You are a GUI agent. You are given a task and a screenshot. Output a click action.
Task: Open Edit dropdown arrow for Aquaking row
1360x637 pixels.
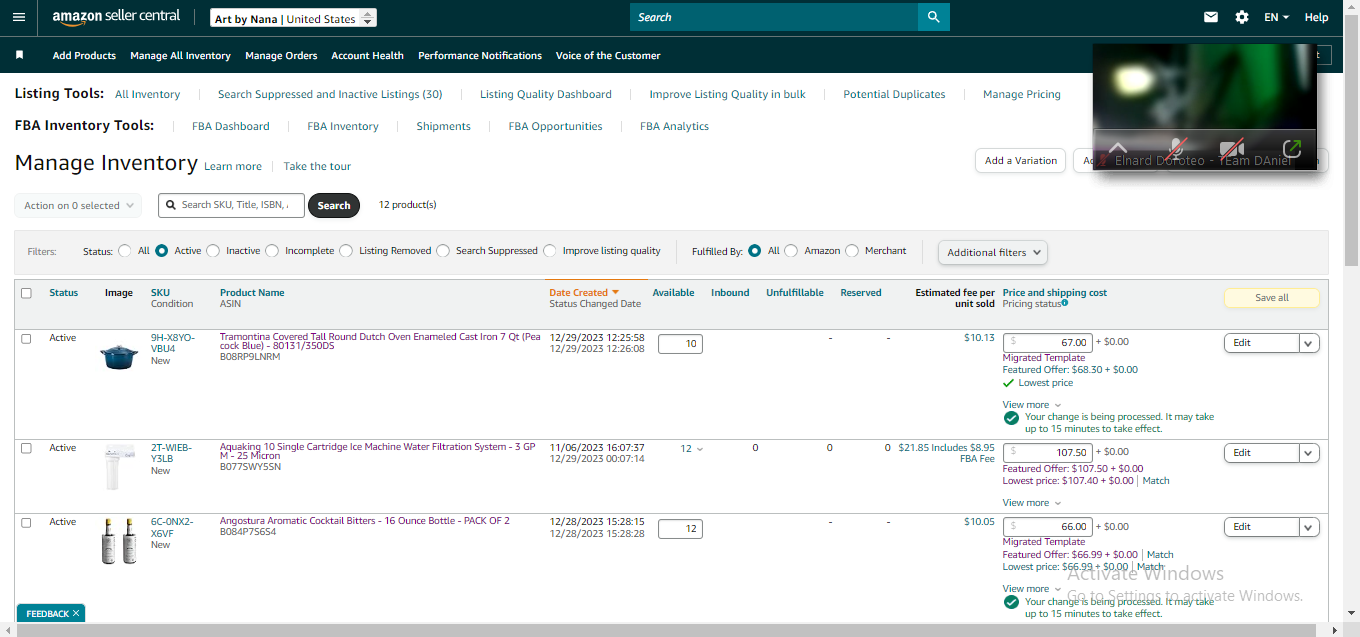(x=1309, y=453)
